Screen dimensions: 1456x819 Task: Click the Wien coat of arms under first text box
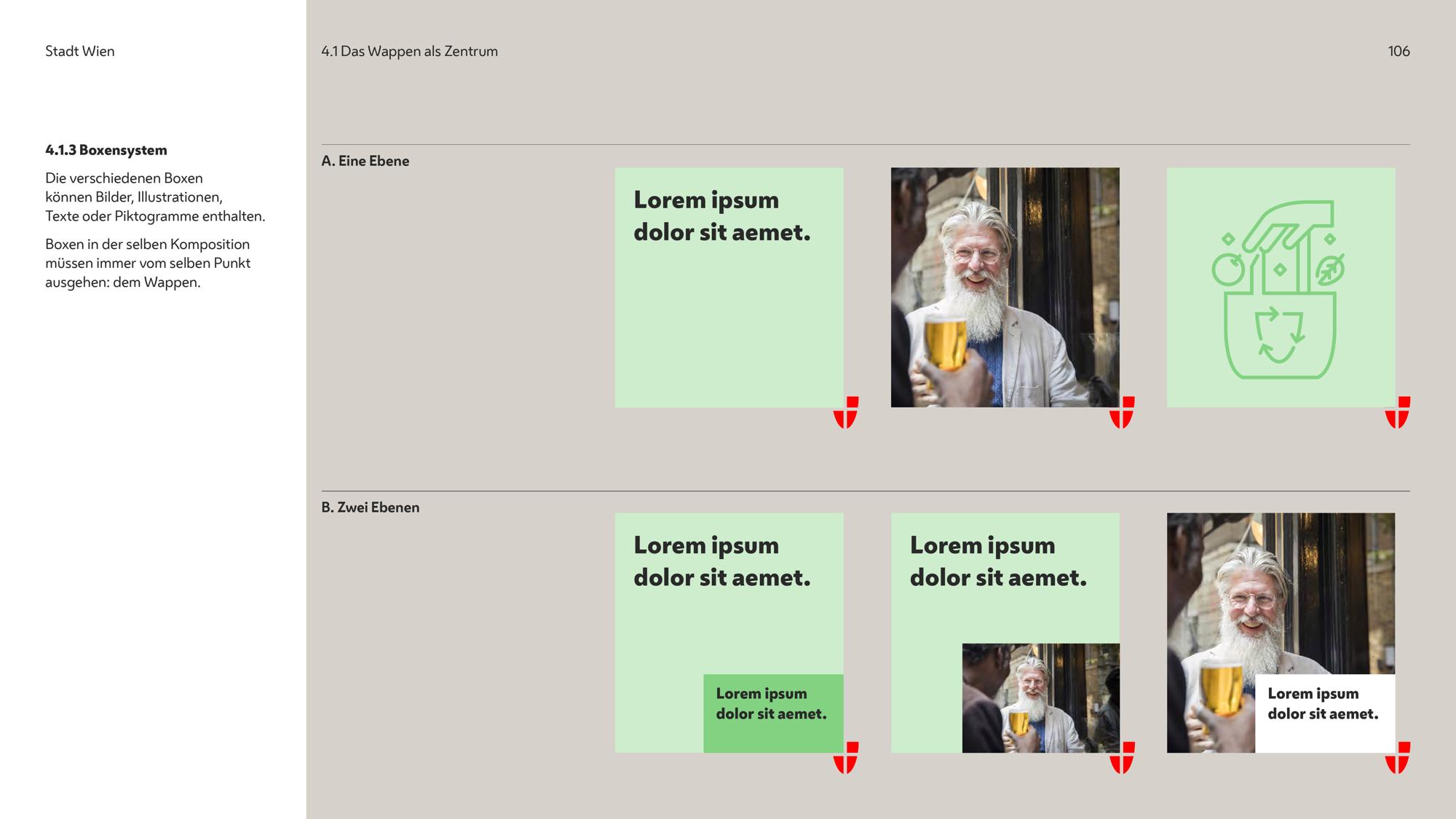click(x=846, y=413)
